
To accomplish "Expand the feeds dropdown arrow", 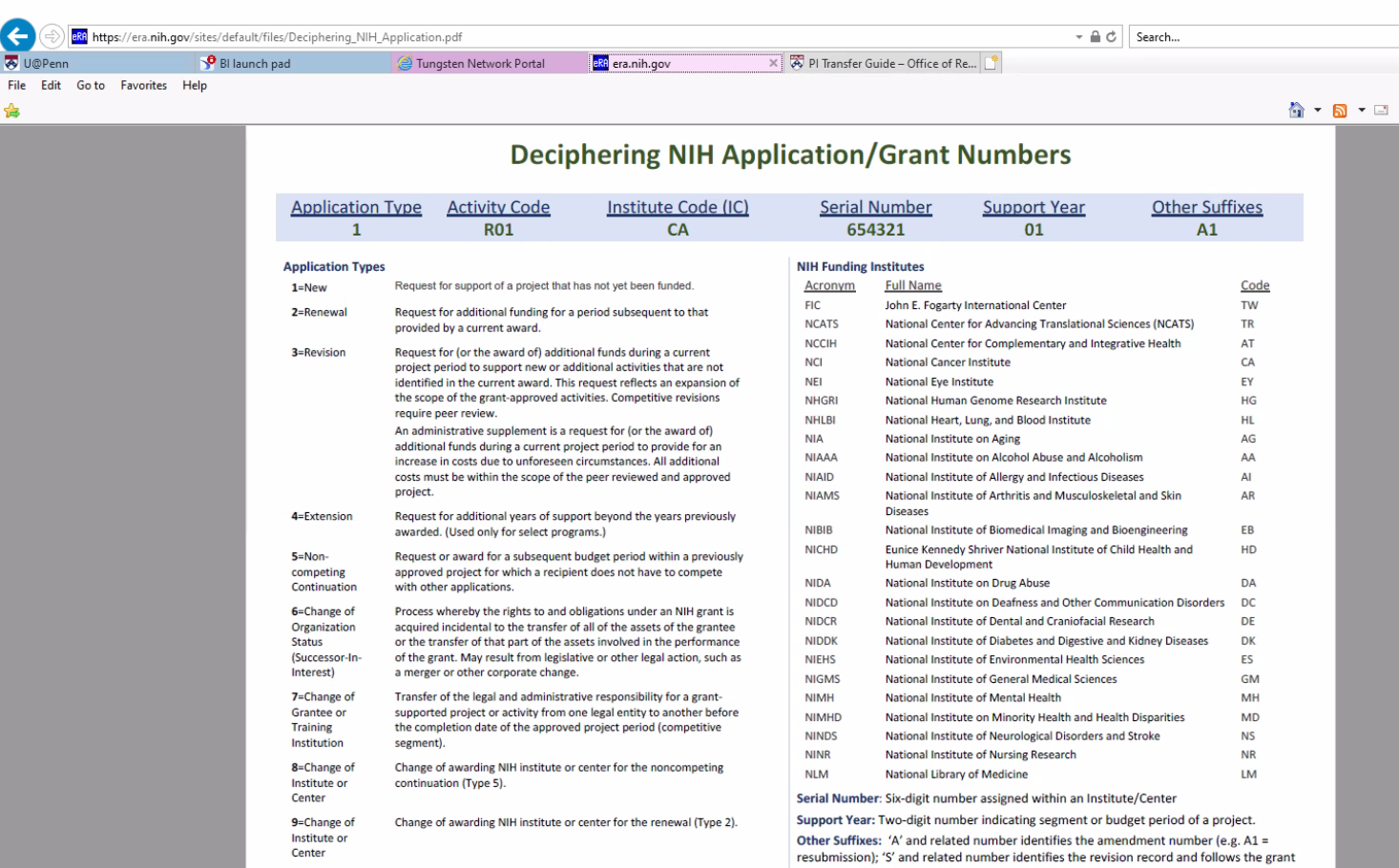I will click(1361, 111).
